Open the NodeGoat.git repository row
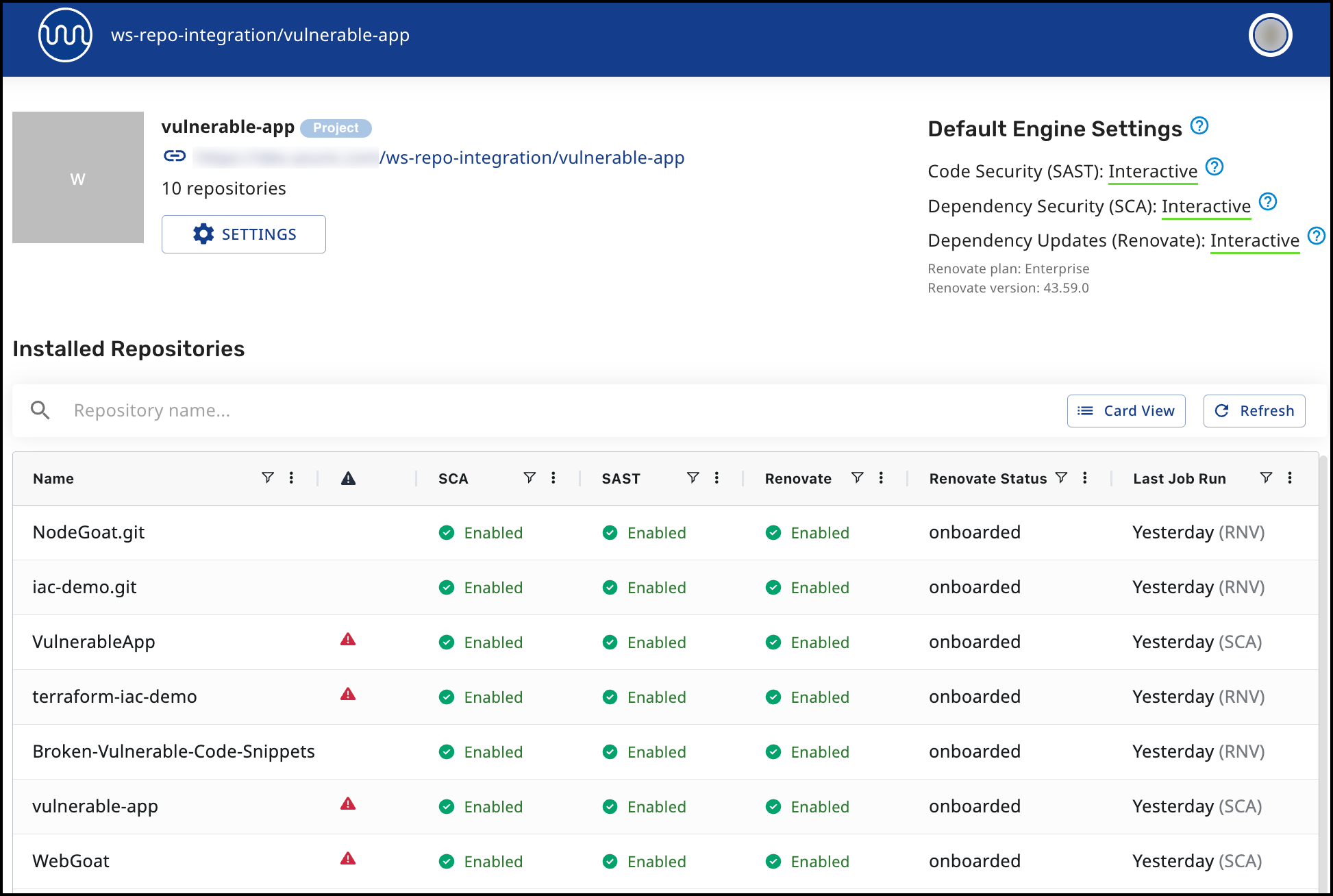This screenshot has height=896, width=1333. coord(89,532)
